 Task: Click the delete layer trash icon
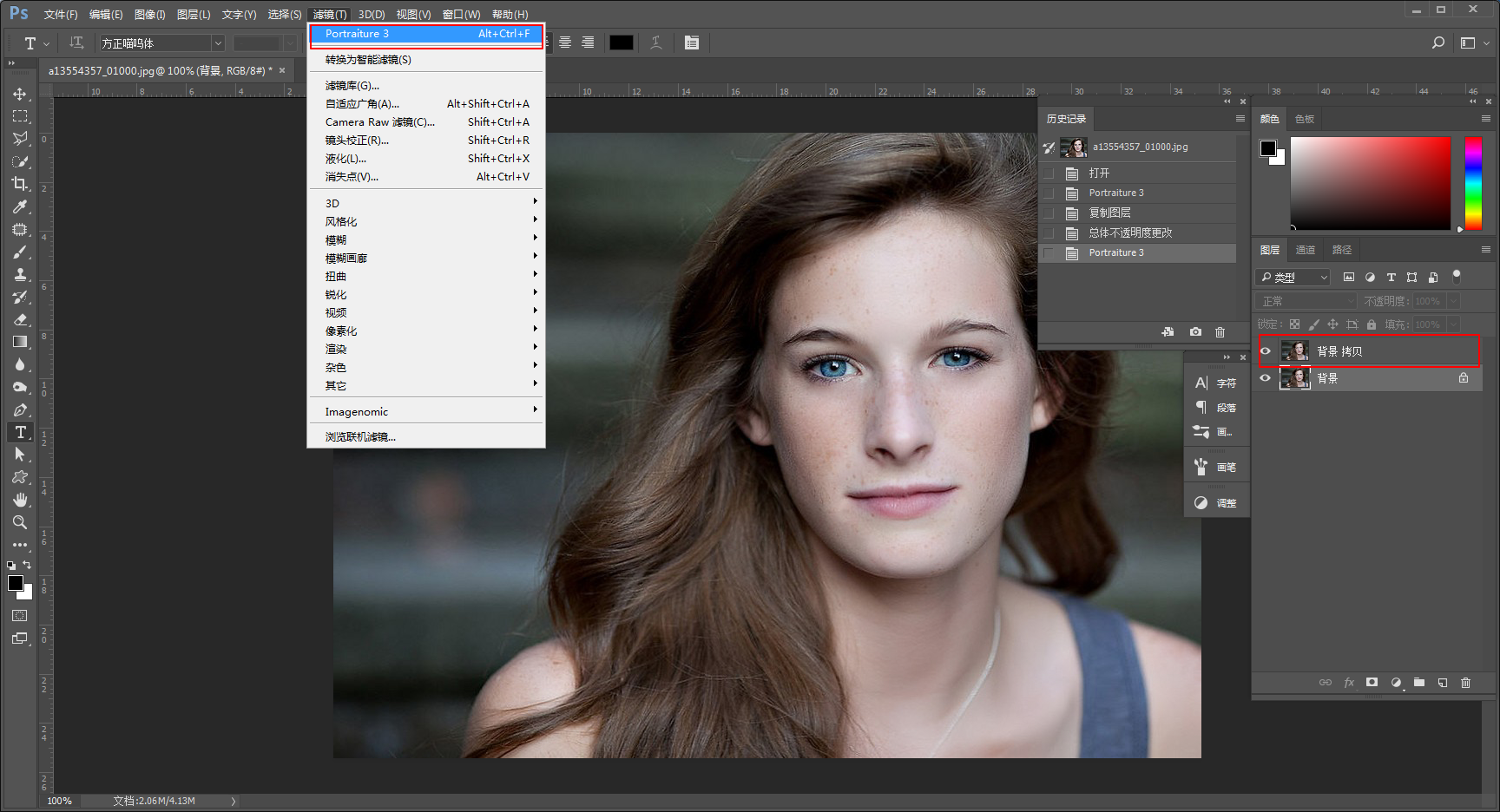click(x=1465, y=683)
